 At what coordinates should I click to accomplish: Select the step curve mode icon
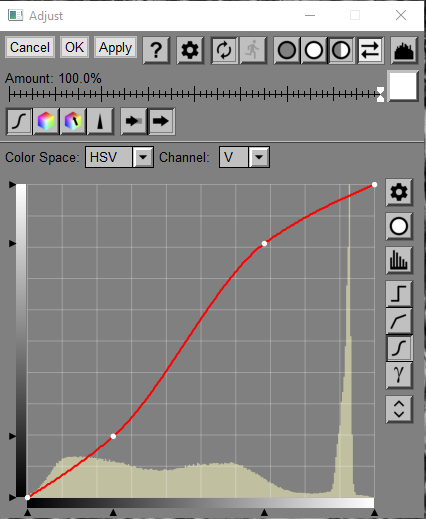pos(399,294)
